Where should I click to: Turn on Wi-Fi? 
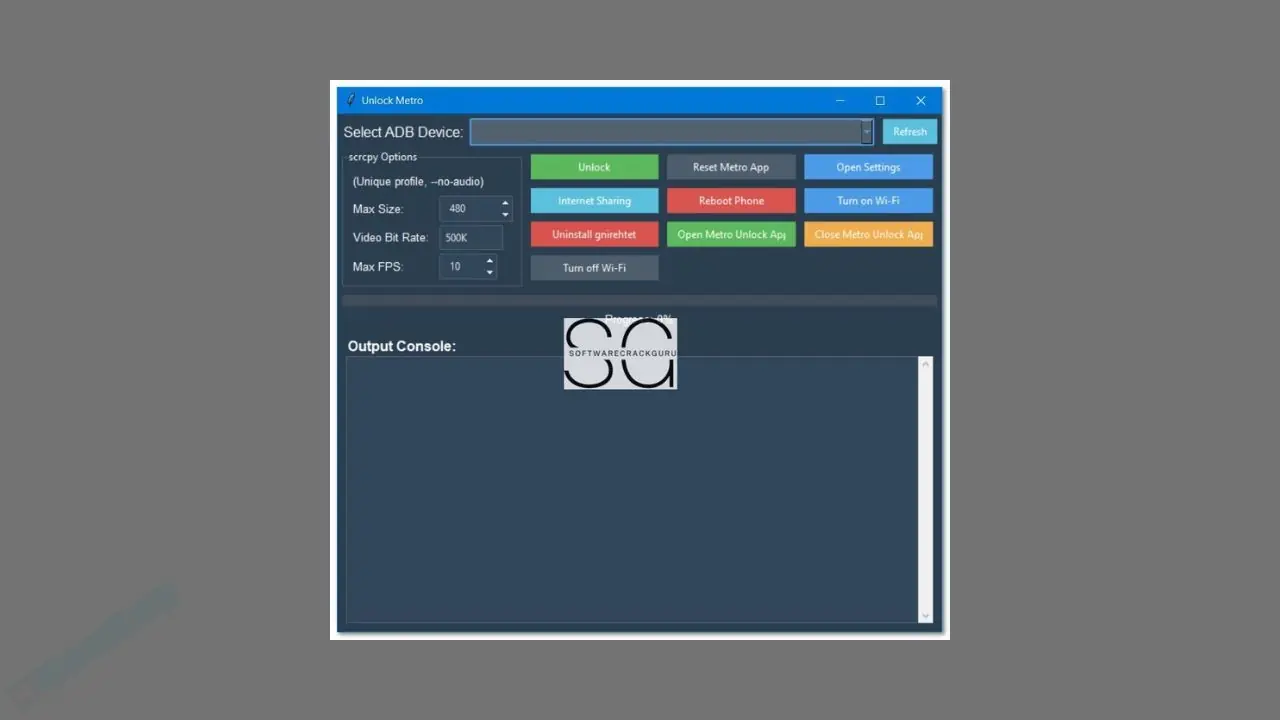point(868,201)
